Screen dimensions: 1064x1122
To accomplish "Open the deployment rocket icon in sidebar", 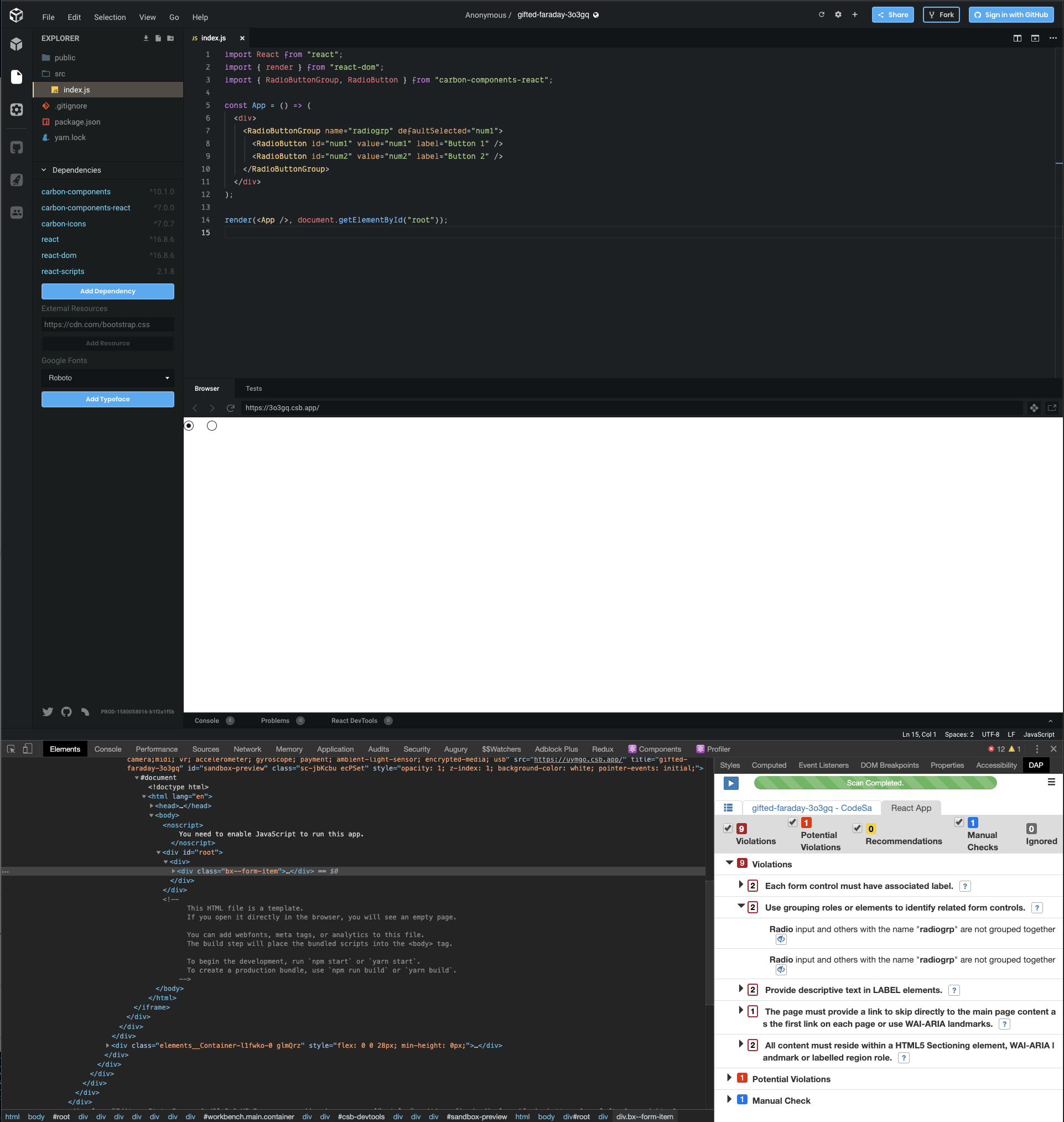I will pos(16,180).
